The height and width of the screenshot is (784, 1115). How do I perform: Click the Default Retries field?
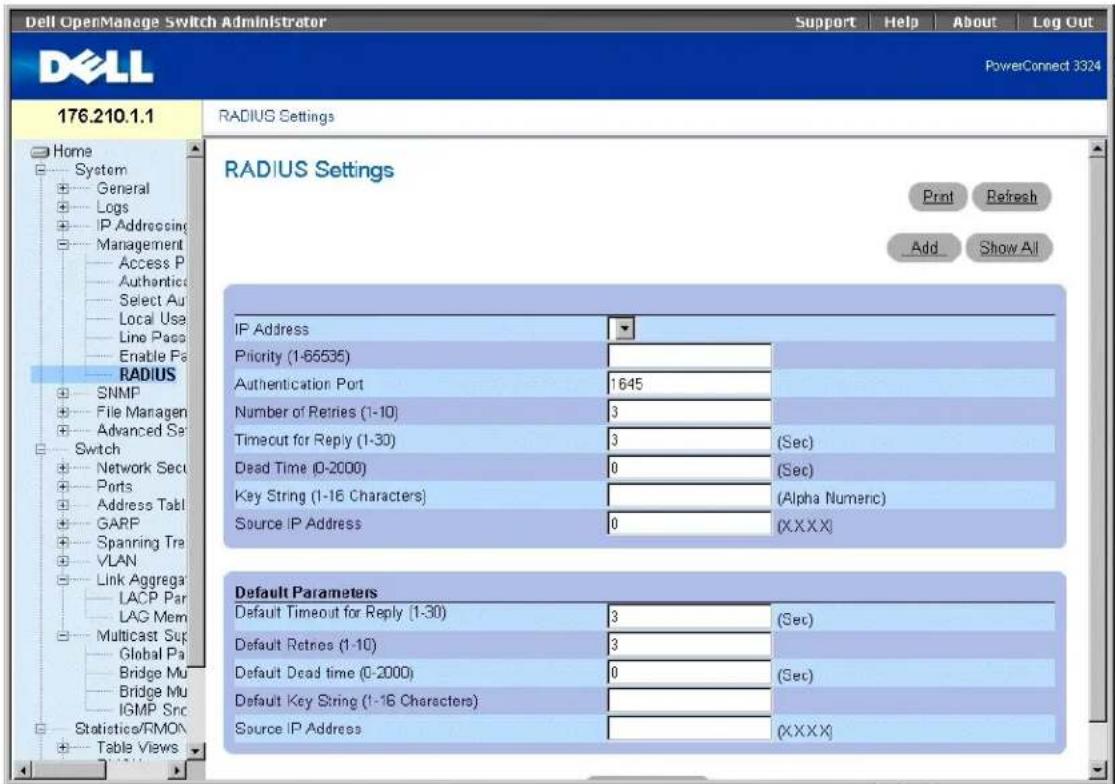point(689,645)
